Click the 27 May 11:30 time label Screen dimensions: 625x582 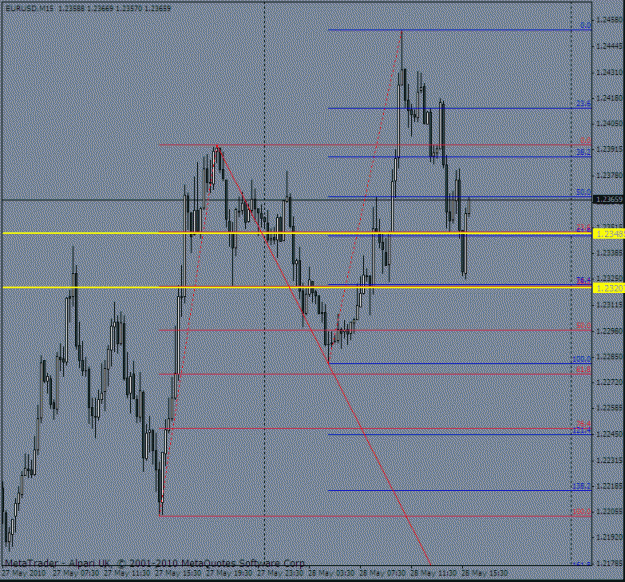tap(127, 573)
